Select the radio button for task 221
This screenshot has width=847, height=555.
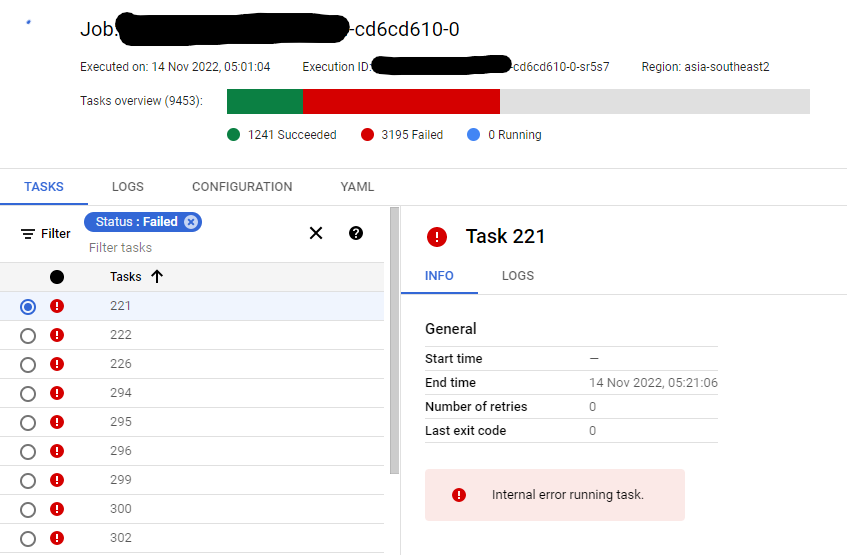point(28,307)
